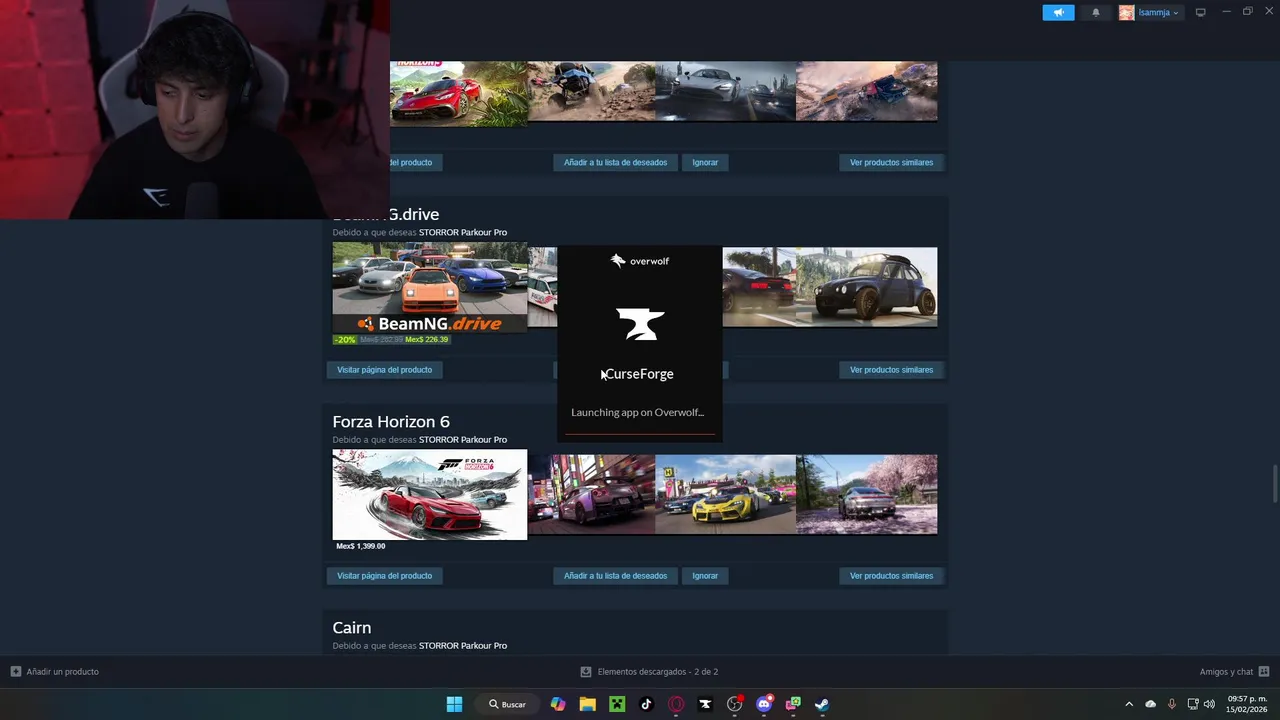Open top Forza Horizon red car capsule
Screen dimensions: 1280x720
(x=458, y=94)
